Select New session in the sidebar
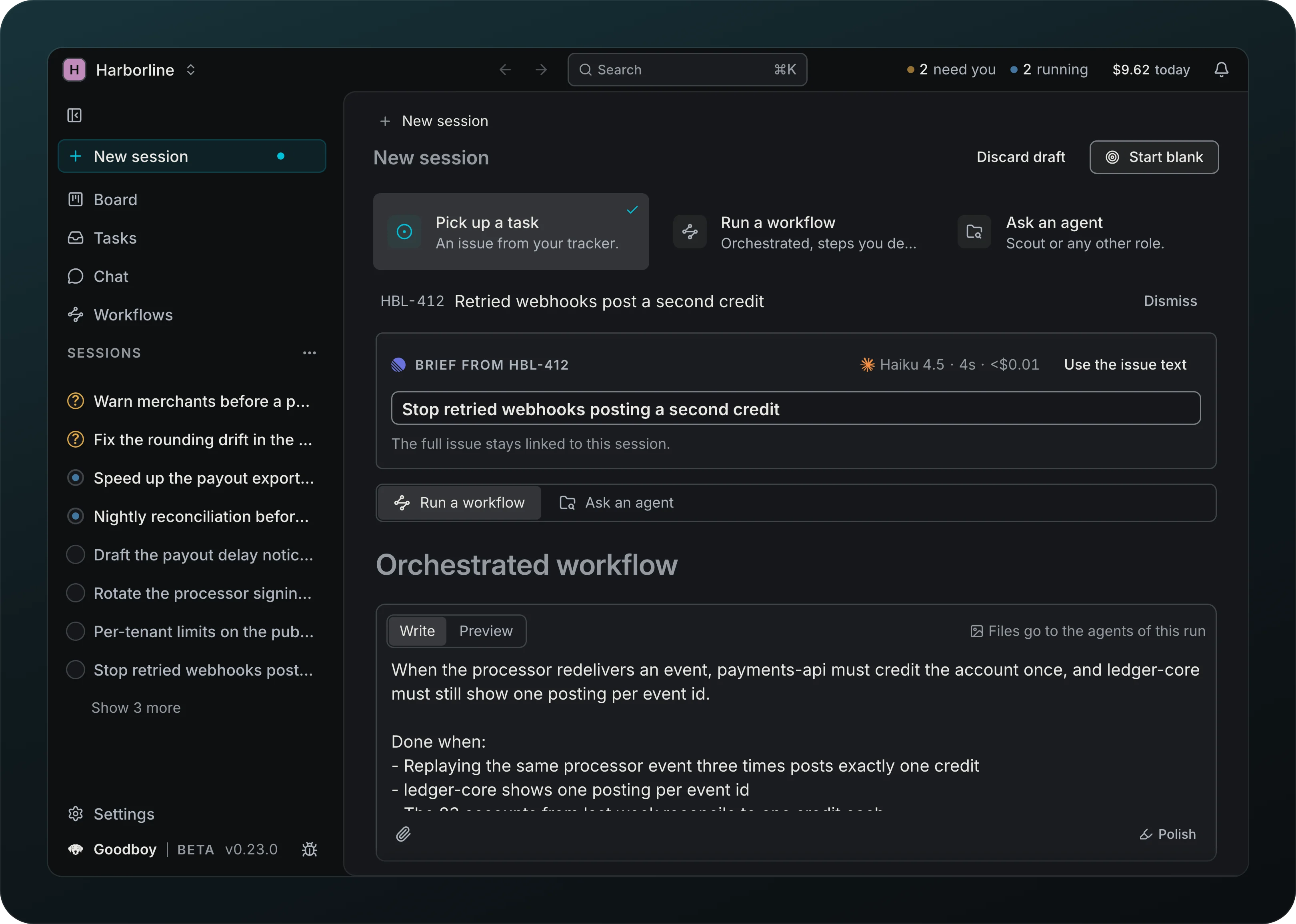1296x924 pixels. click(x=192, y=156)
